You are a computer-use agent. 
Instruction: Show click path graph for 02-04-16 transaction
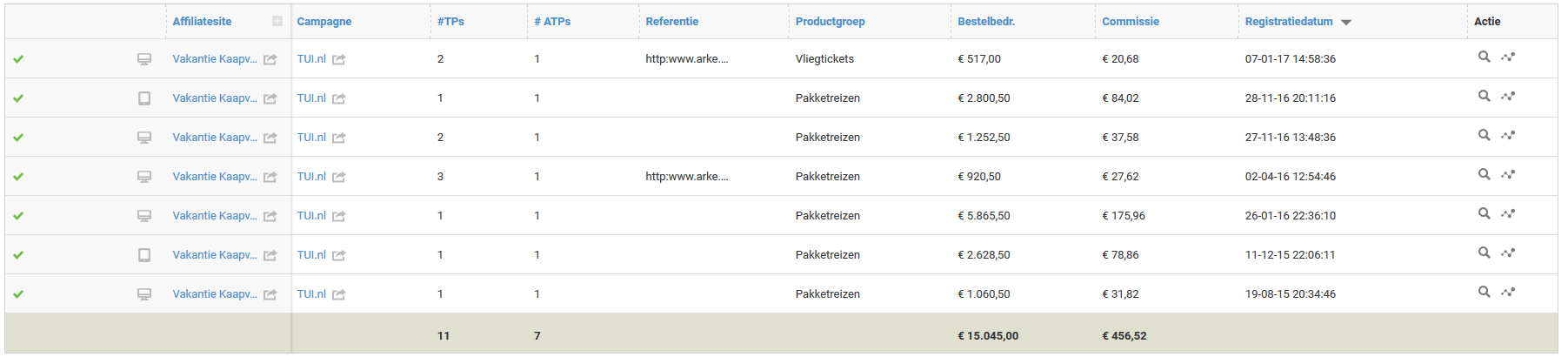point(1508,174)
